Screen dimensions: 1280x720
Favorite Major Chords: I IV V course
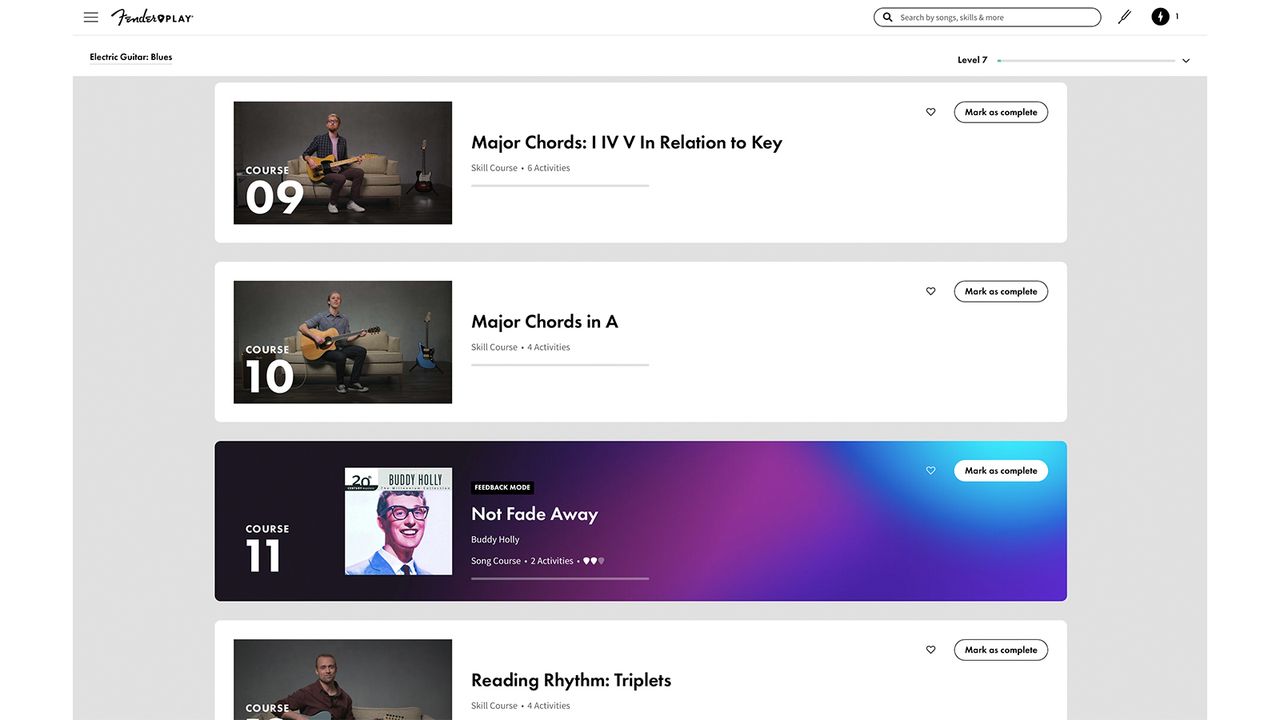point(931,112)
